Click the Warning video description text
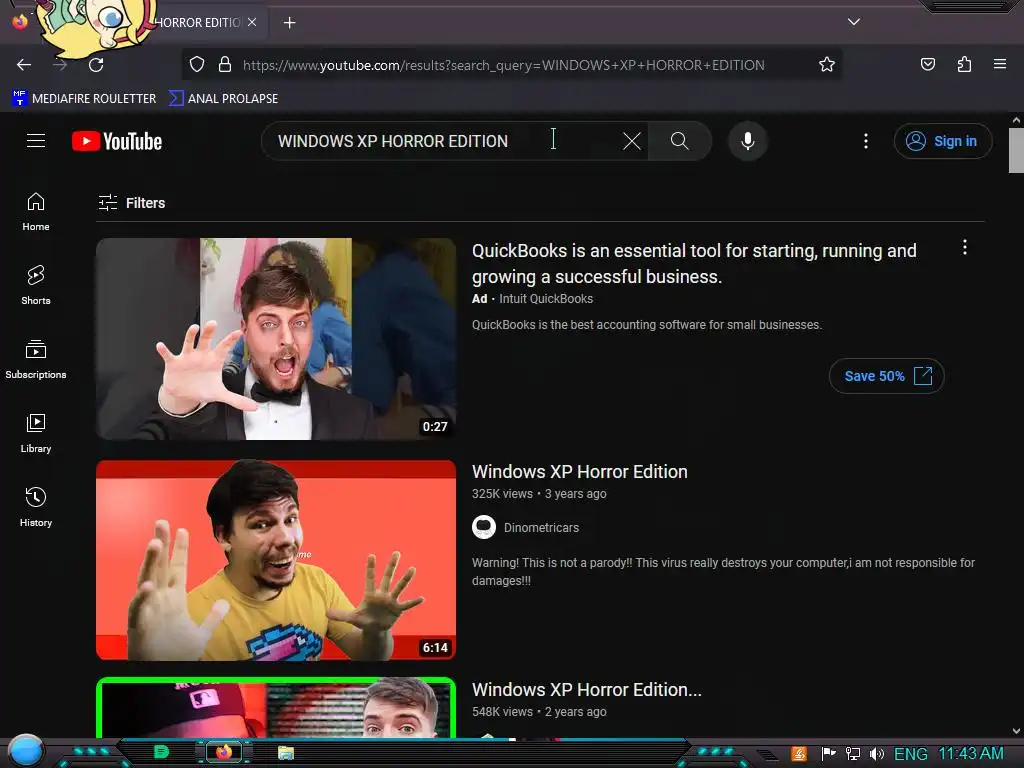 click(723, 571)
